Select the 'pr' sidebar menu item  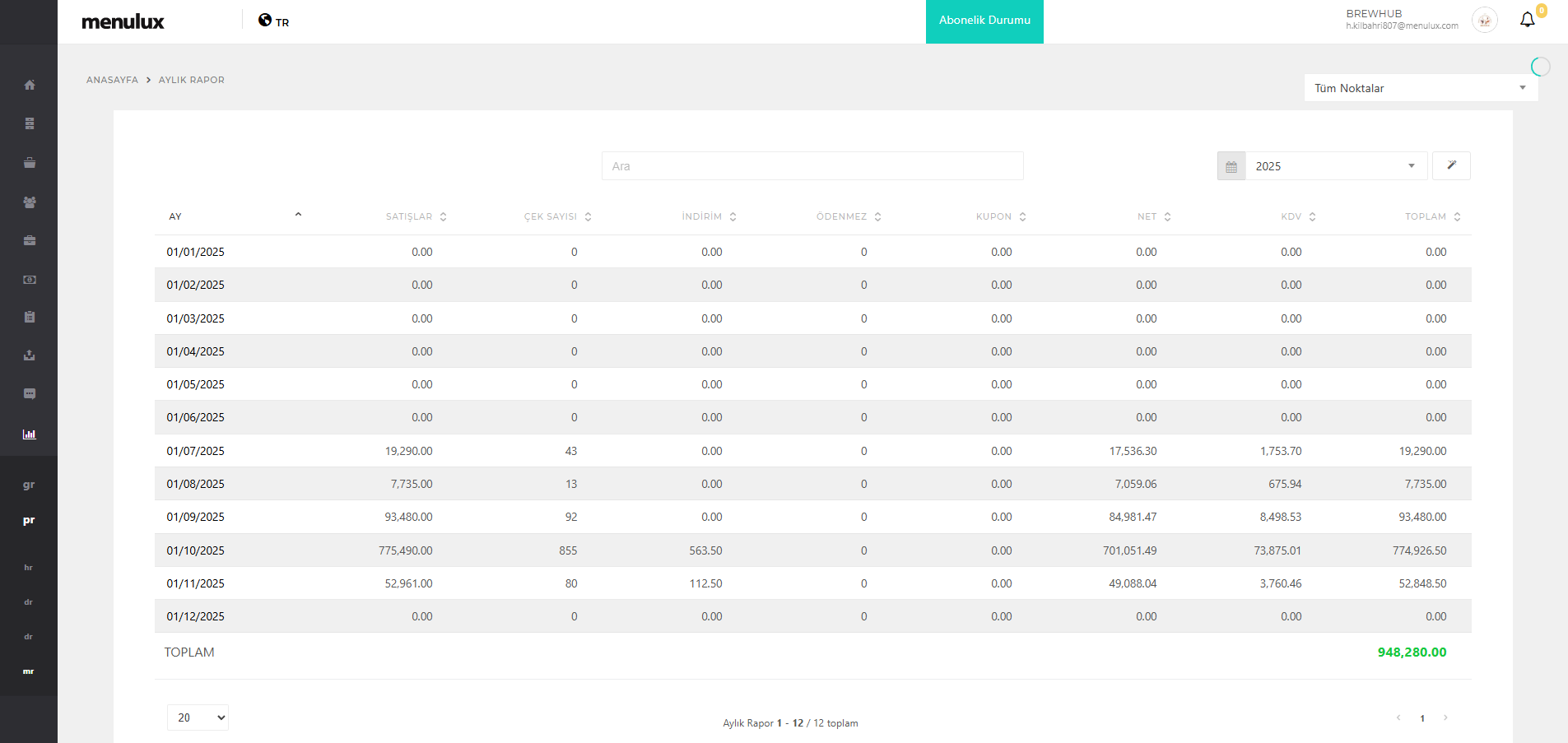tap(29, 520)
